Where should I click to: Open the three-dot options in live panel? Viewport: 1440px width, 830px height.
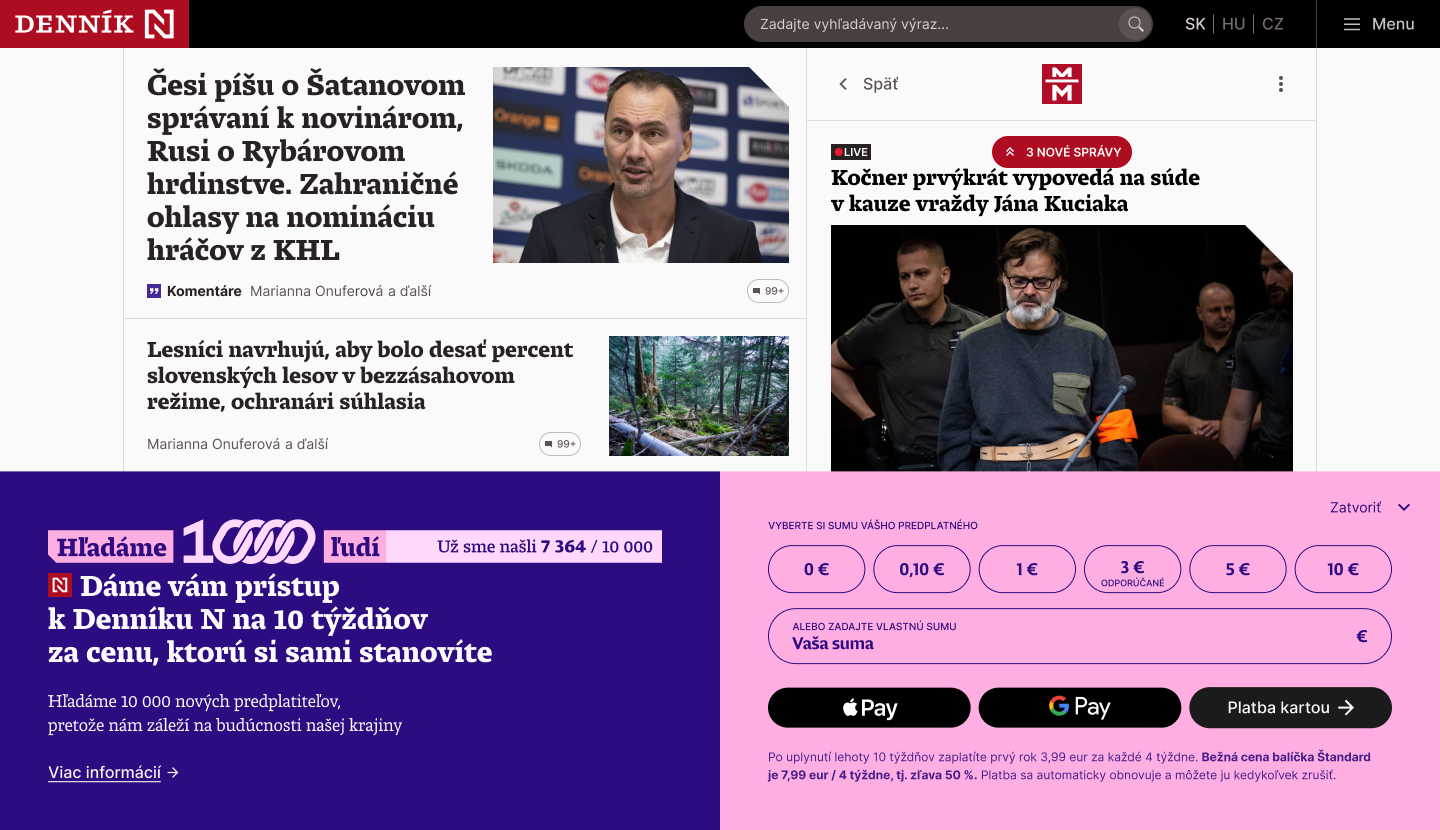[1280, 84]
